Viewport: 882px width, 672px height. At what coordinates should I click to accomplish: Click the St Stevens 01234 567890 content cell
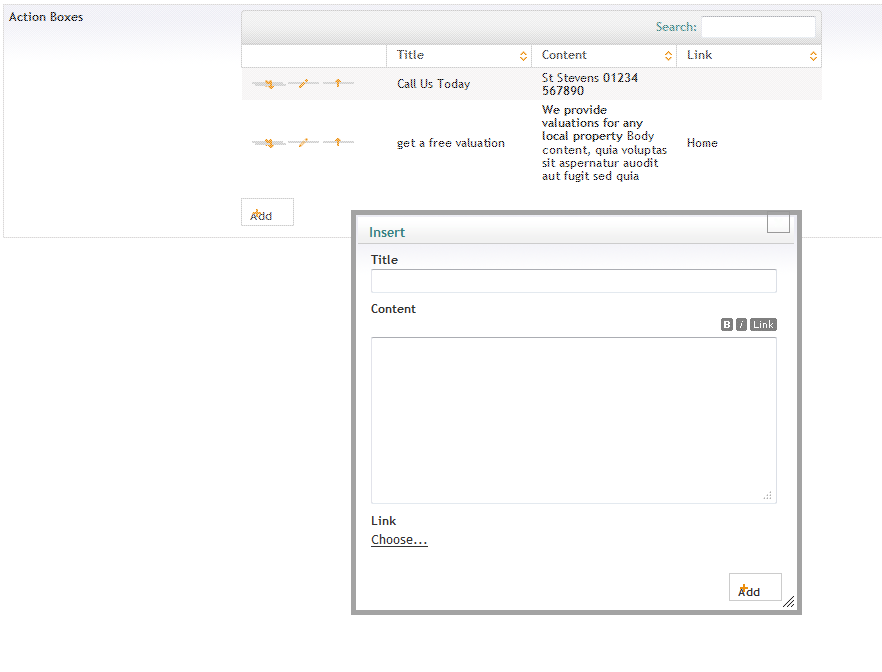click(x=590, y=84)
